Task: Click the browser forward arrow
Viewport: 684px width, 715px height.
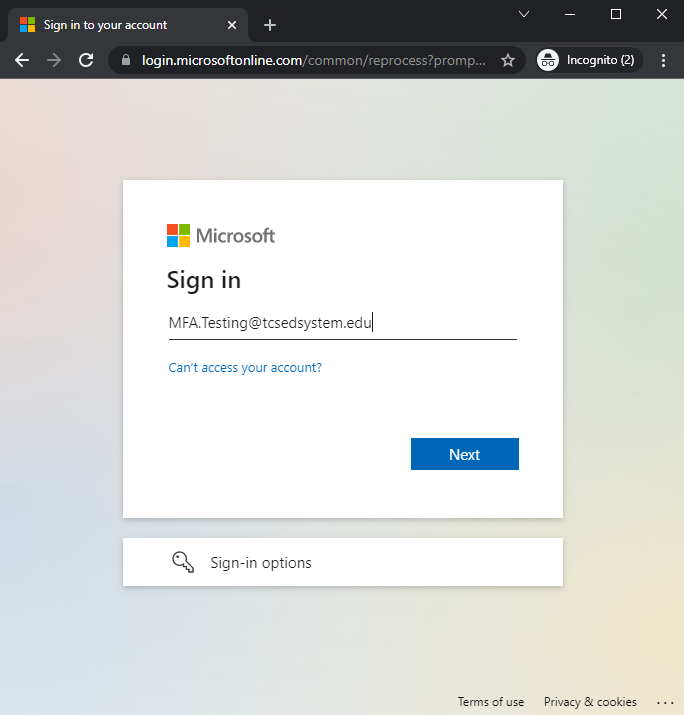Action: coord(54,60)
